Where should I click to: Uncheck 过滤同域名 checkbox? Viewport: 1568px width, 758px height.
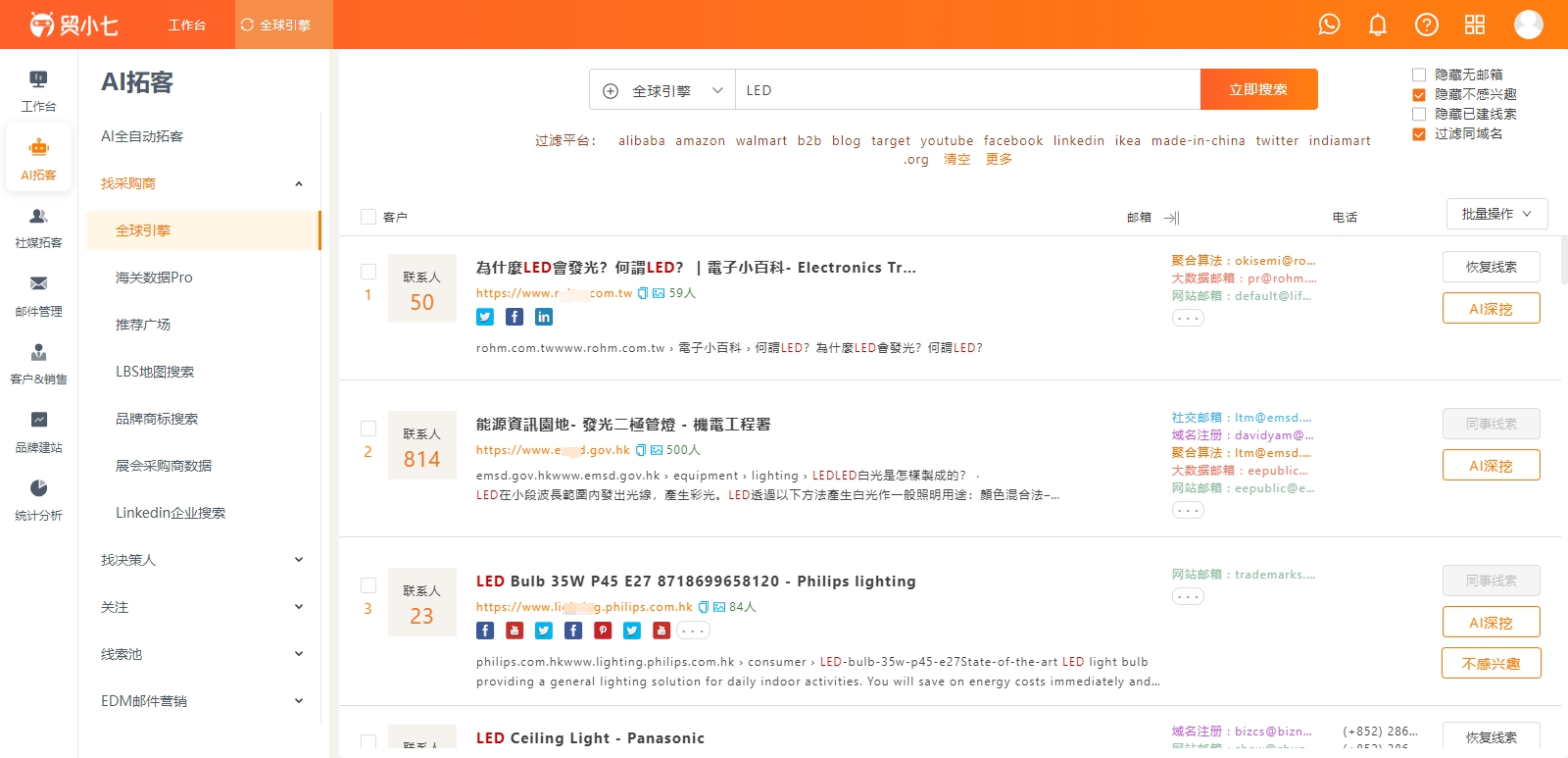[x=1418, y=133]
